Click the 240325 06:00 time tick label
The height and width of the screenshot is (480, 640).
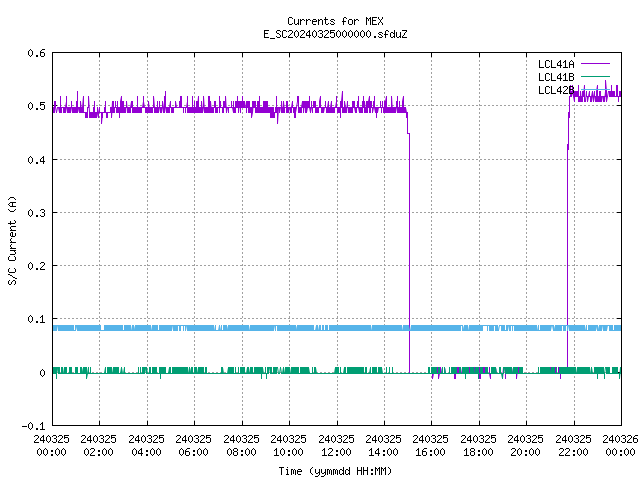pyautogui.click(x=193, y=446)
